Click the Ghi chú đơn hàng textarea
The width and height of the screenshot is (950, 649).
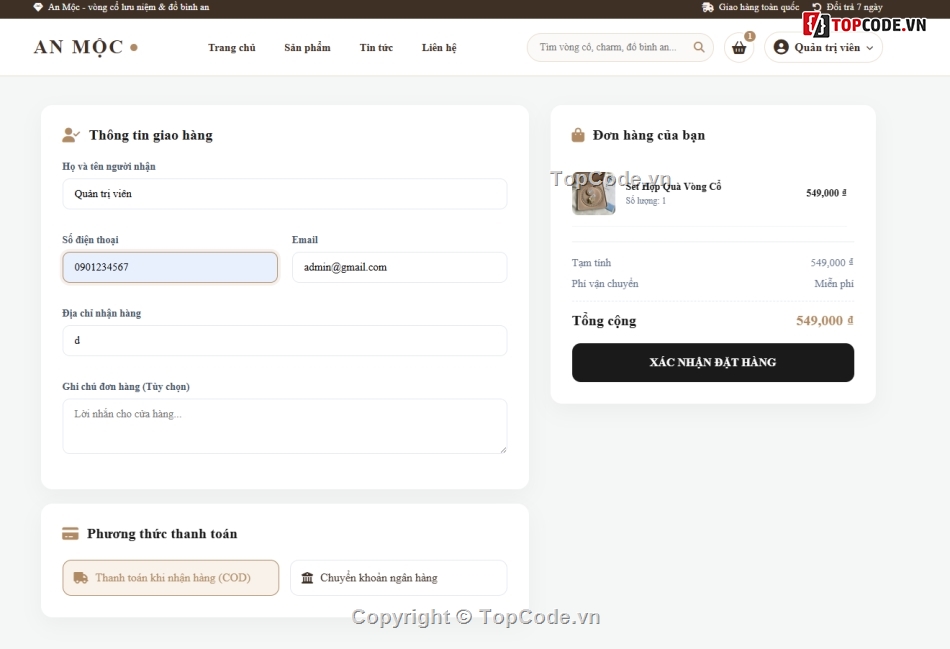click(285, 426)
